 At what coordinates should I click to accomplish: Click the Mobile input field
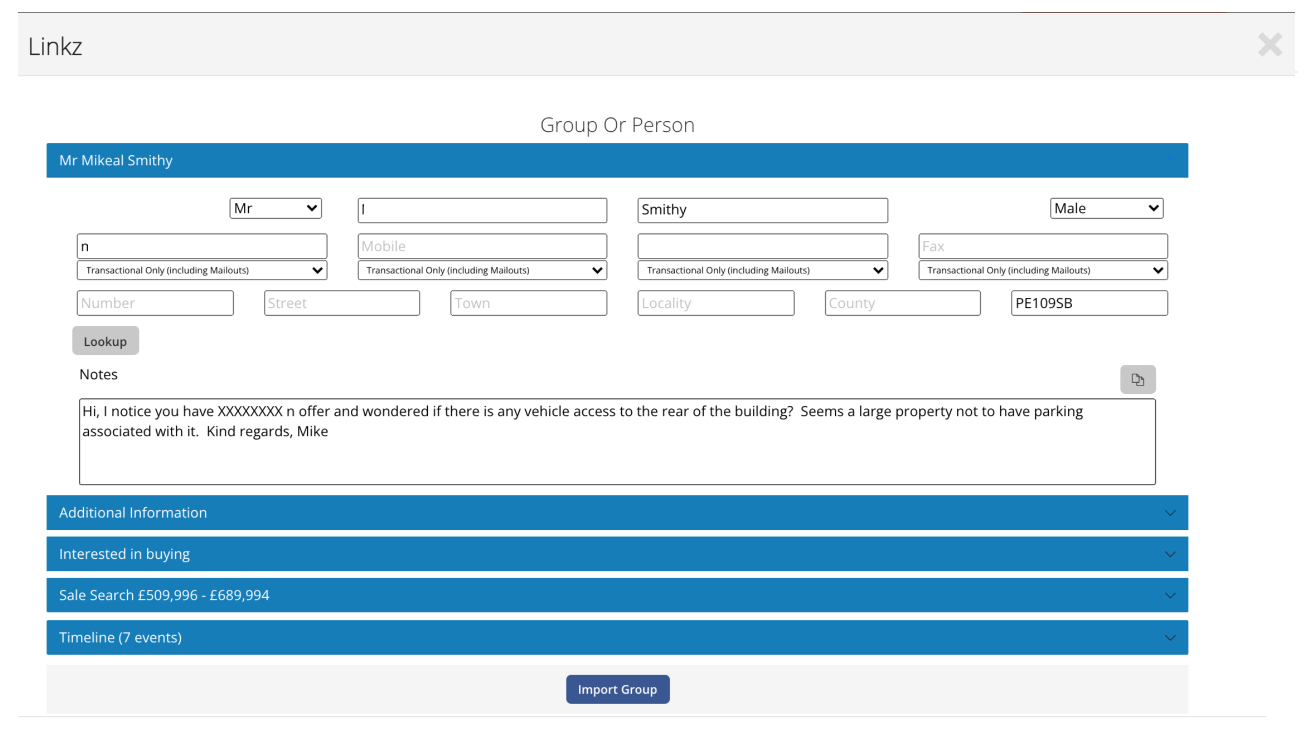pos(482,246)
